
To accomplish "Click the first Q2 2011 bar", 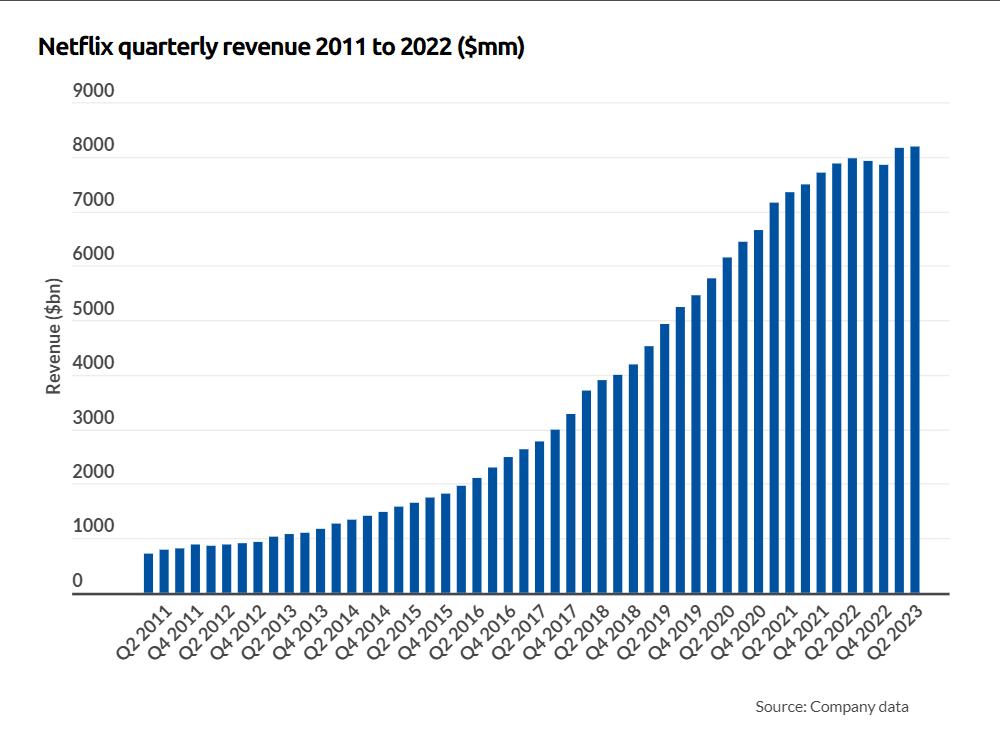I will click(x=147, y=565).
